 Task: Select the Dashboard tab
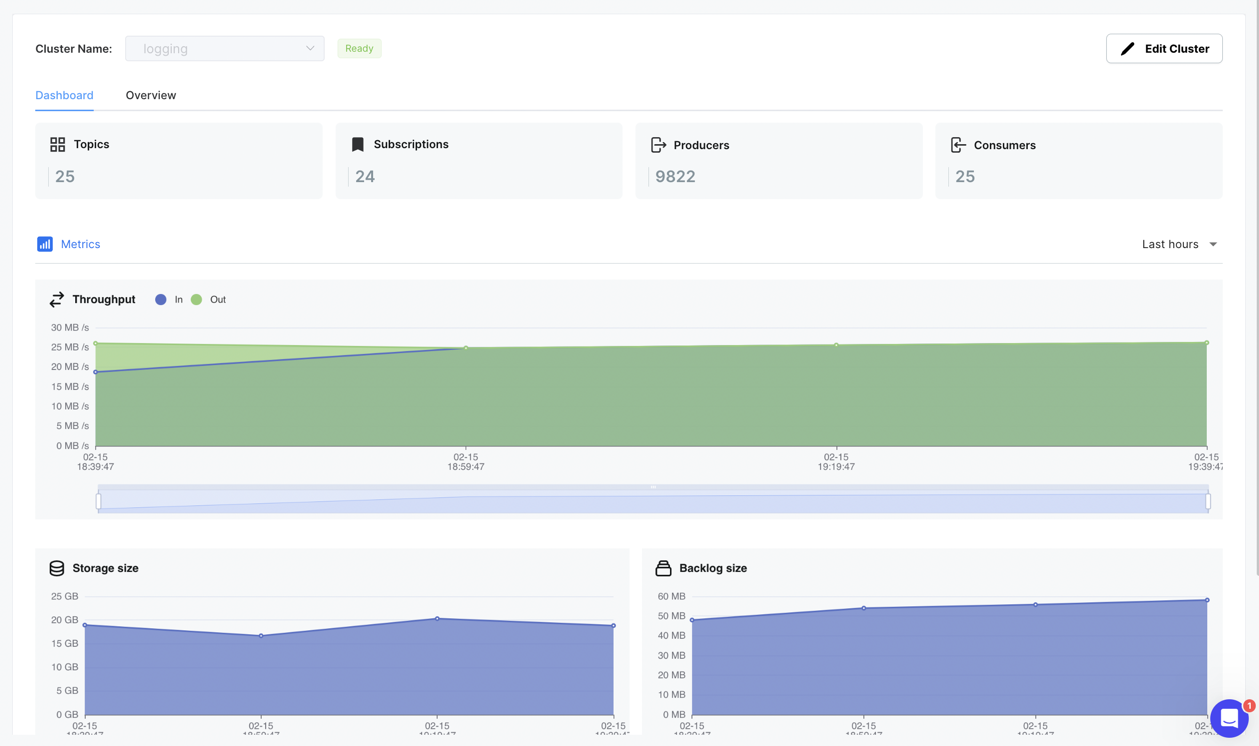tap(64, 95)
